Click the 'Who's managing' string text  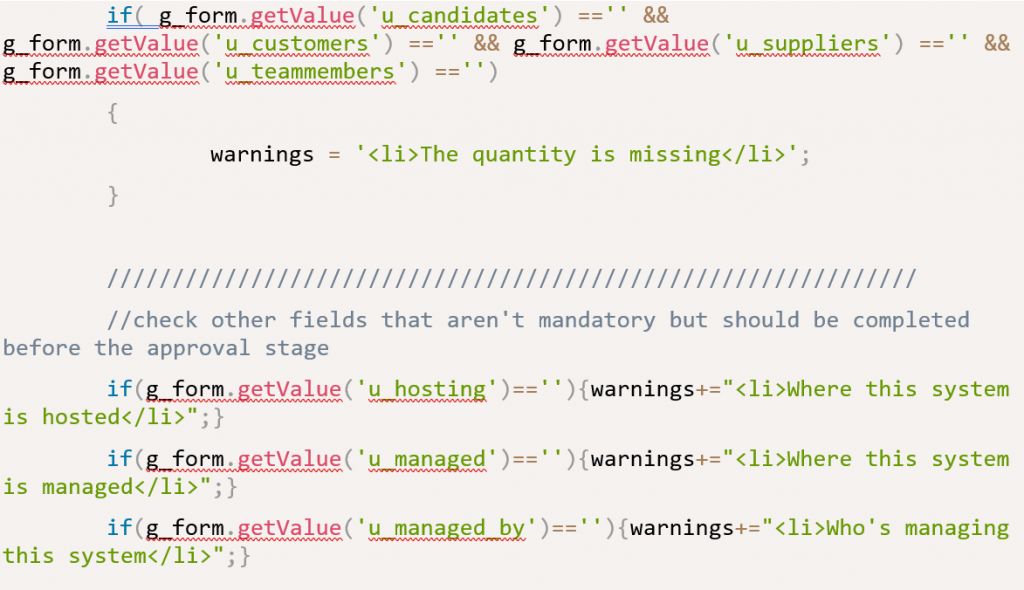(918, 529)
